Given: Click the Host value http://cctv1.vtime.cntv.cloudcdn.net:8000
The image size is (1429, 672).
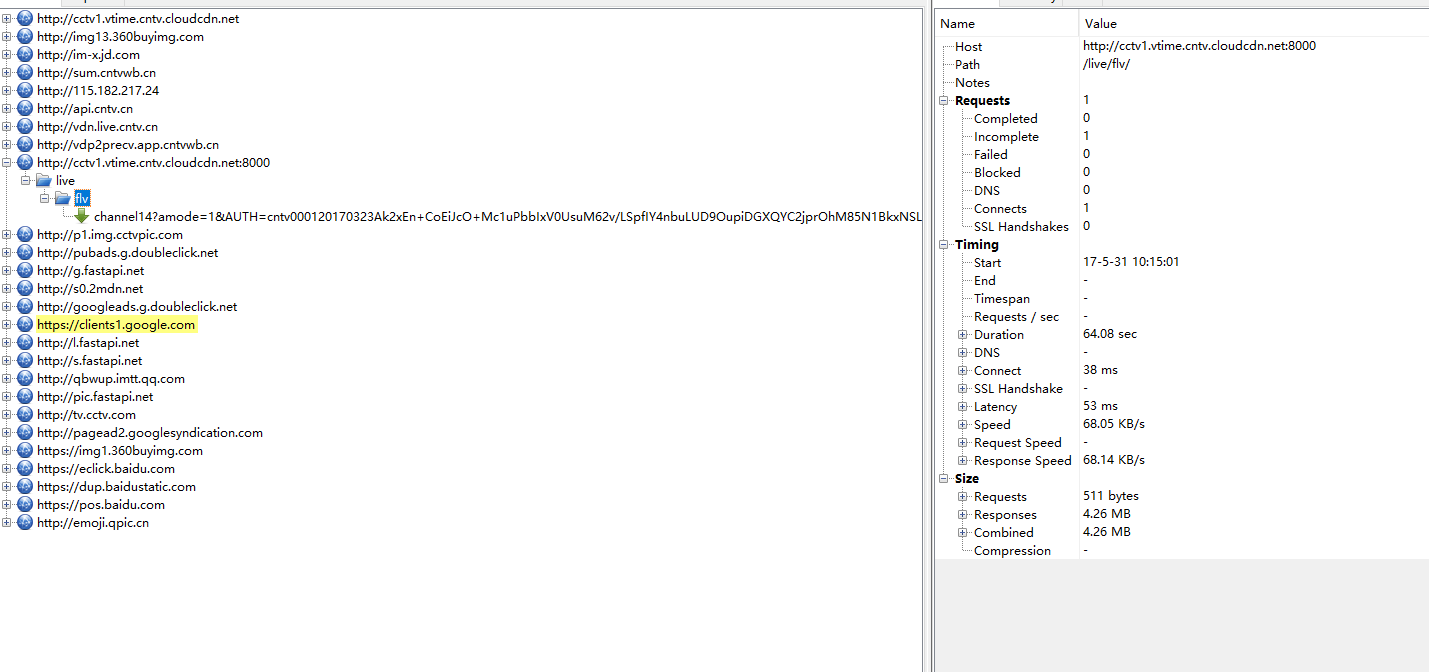Looking at the screenshot, I should 1199,46.
